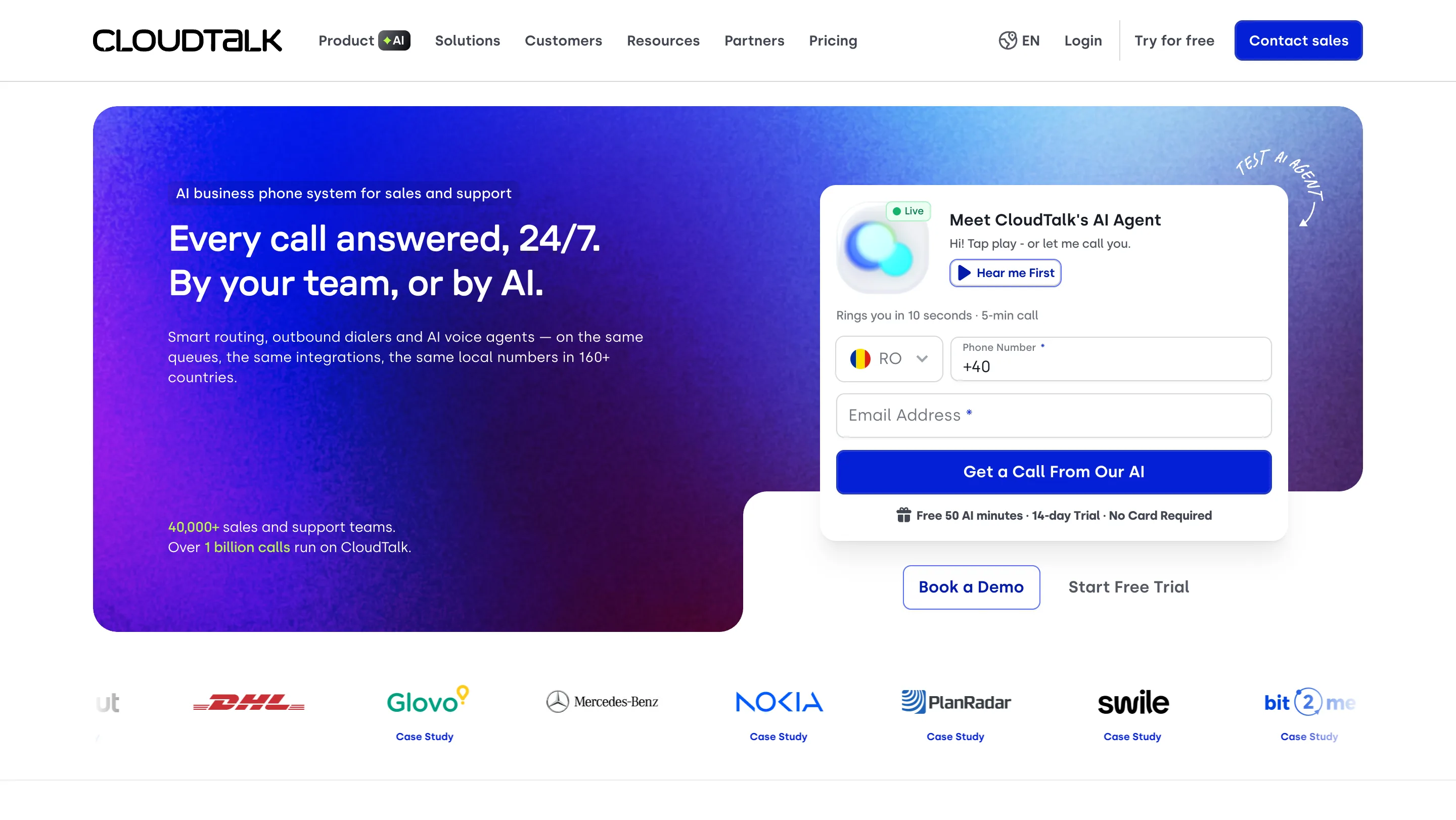Click Start Free Trial
This screenshot has width=1456, height=820.
pyautogui.click(x=1128, y=587)
